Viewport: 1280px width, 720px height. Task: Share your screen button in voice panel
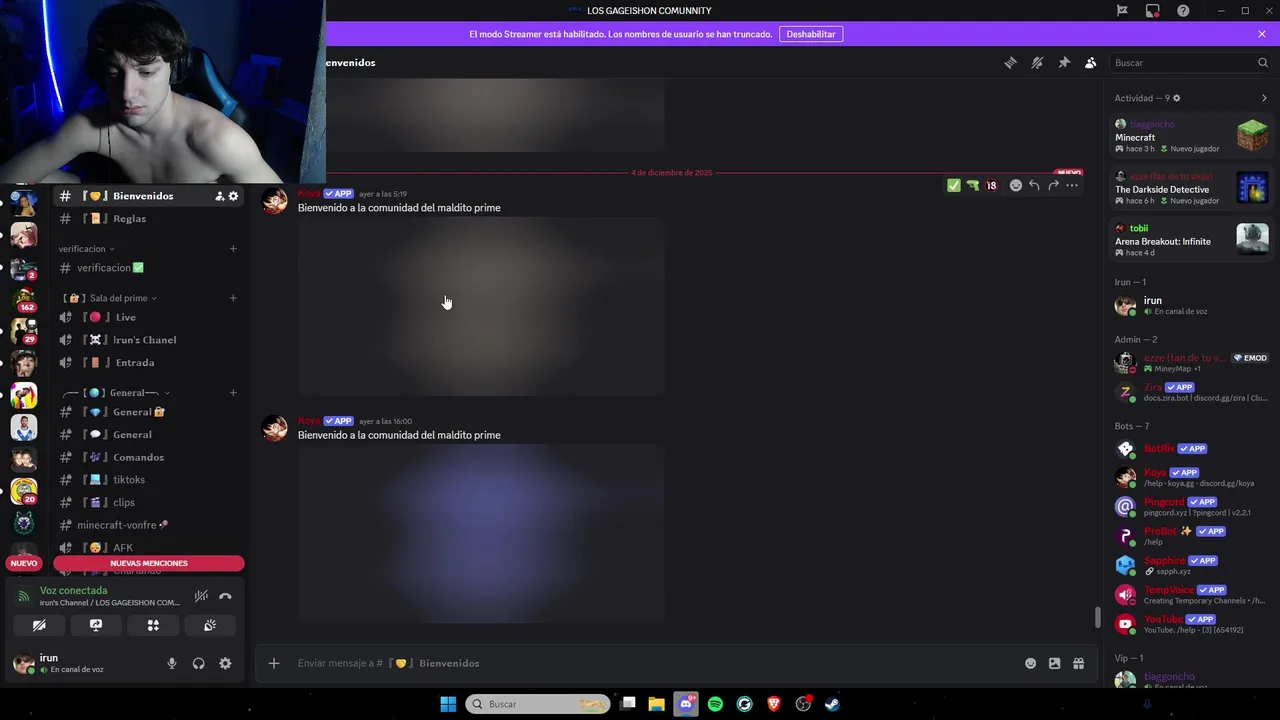(x=96, y=625)
